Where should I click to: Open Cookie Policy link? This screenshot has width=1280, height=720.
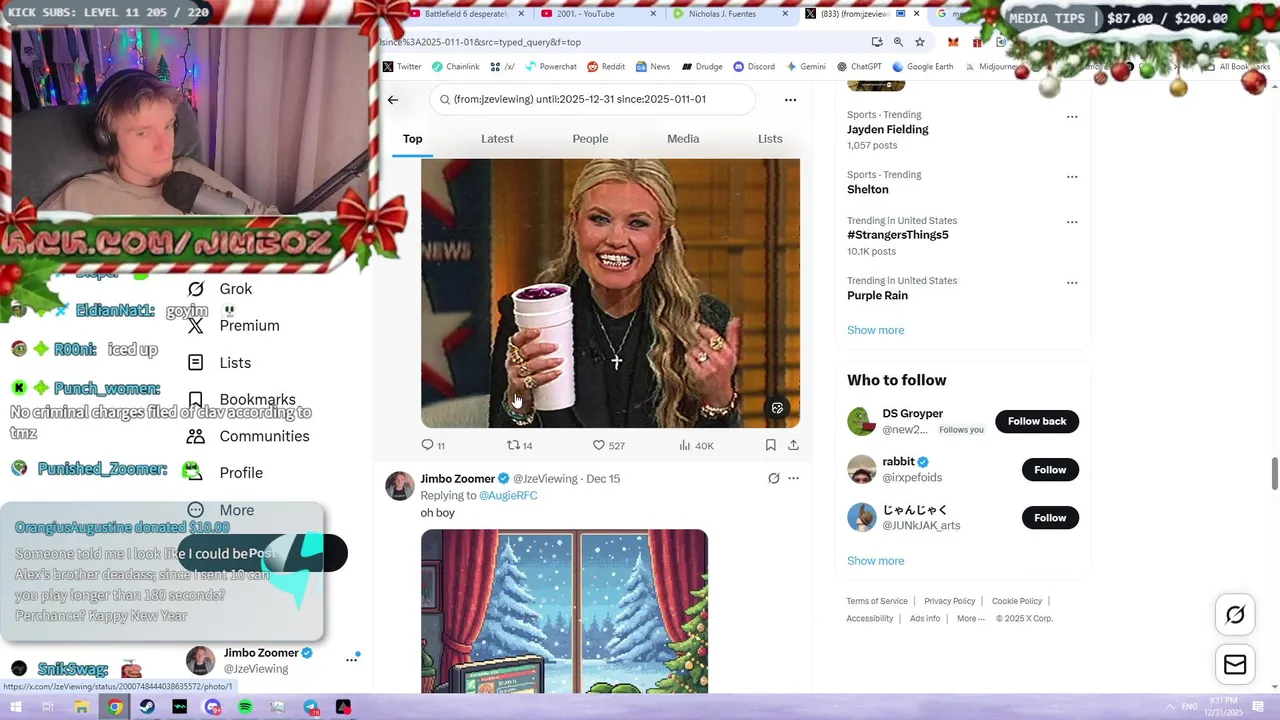tap(1017, 601)
